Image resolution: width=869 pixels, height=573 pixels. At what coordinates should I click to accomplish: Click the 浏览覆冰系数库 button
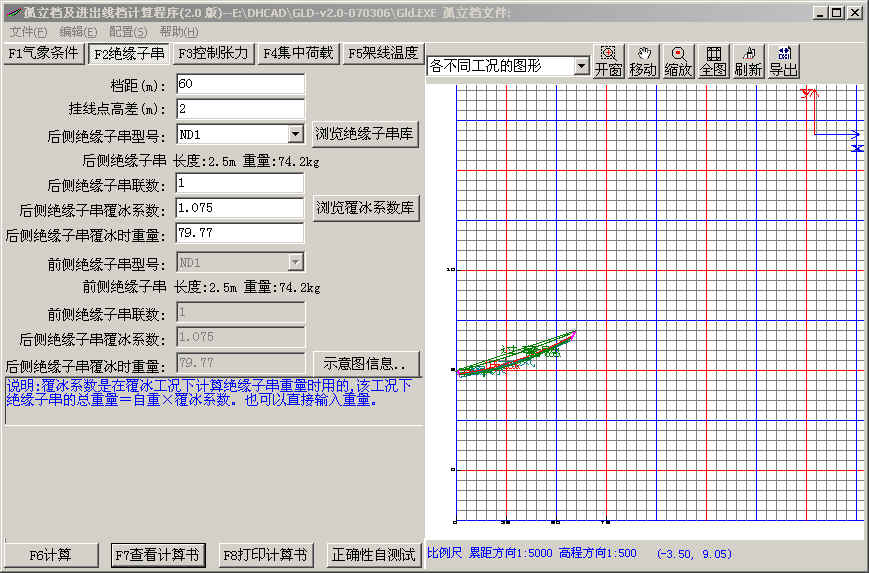click(366, 208)
